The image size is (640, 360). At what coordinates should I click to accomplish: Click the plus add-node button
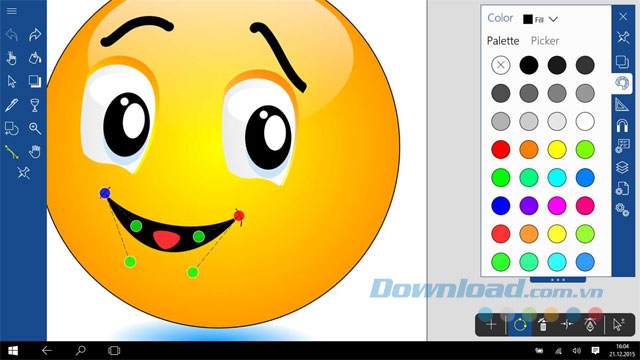coord(491,324)
